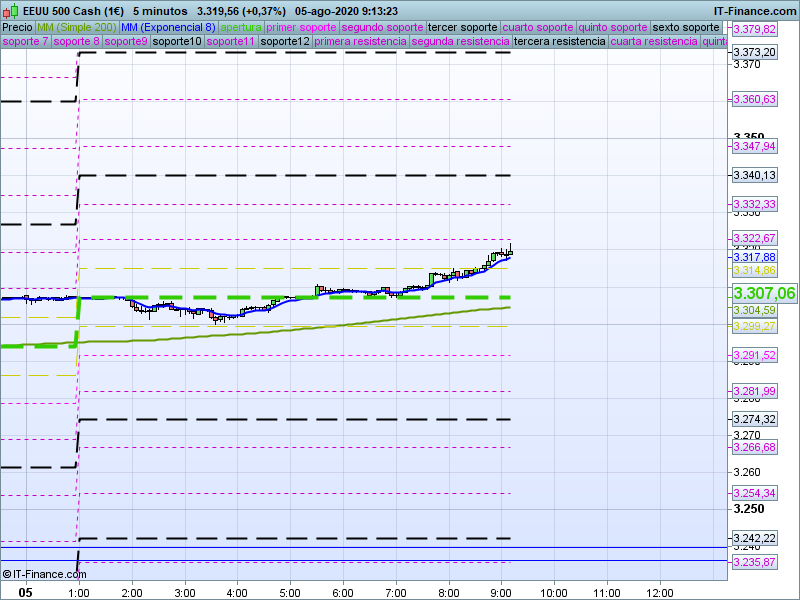
Task: Select the tercer soporte label
Action: click(462, 27)
